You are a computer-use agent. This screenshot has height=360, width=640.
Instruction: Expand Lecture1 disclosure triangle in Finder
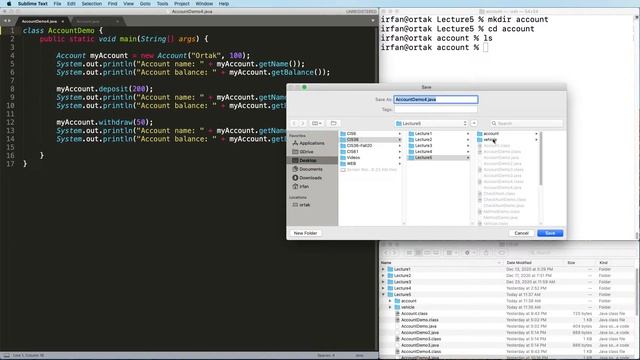383,269
